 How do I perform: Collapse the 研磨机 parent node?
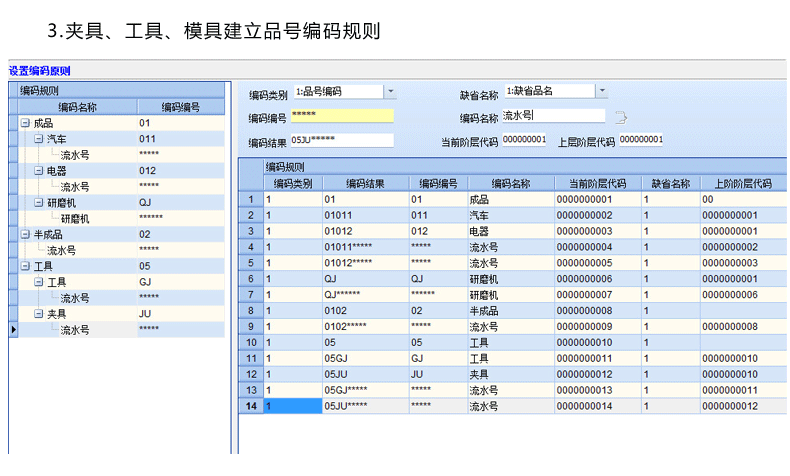[38, 203]
